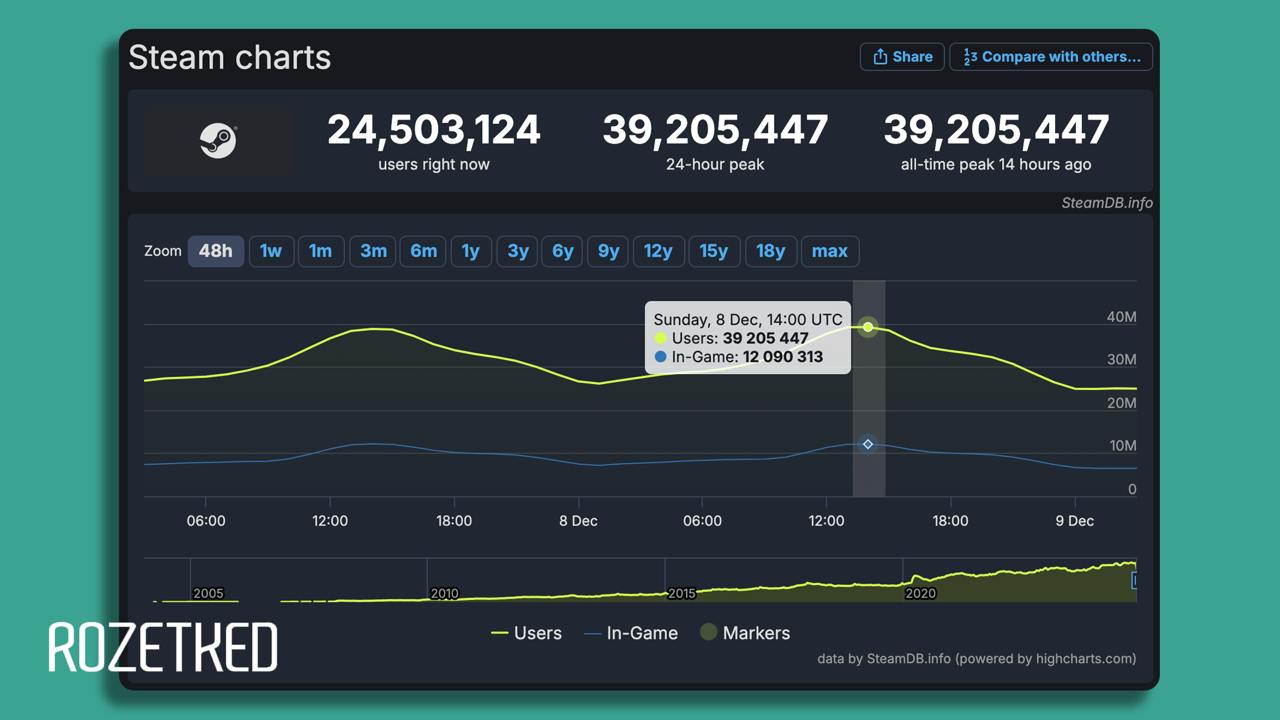Click the all-time peak value
1280x720 pixels.
point(996,130)
